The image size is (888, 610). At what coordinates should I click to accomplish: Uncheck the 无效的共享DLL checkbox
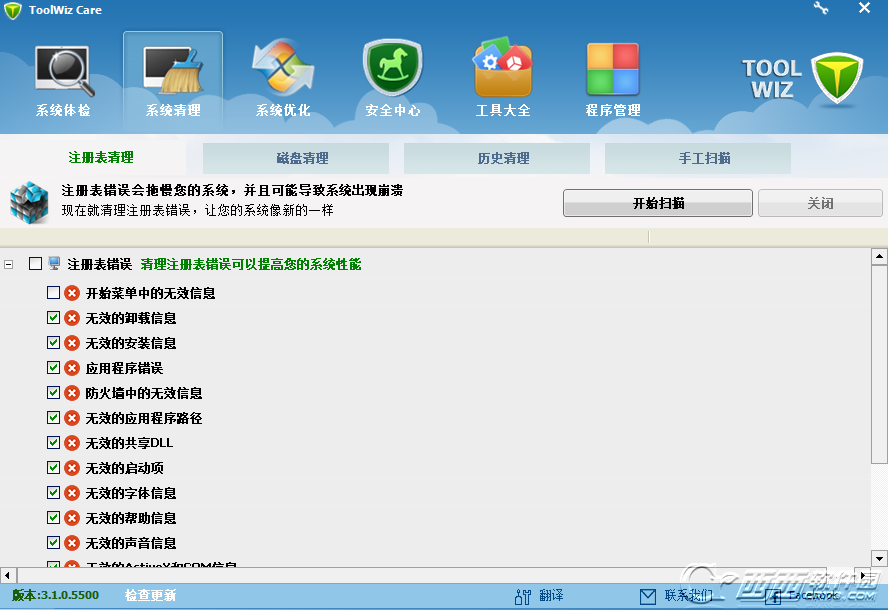tap(53, 442)
